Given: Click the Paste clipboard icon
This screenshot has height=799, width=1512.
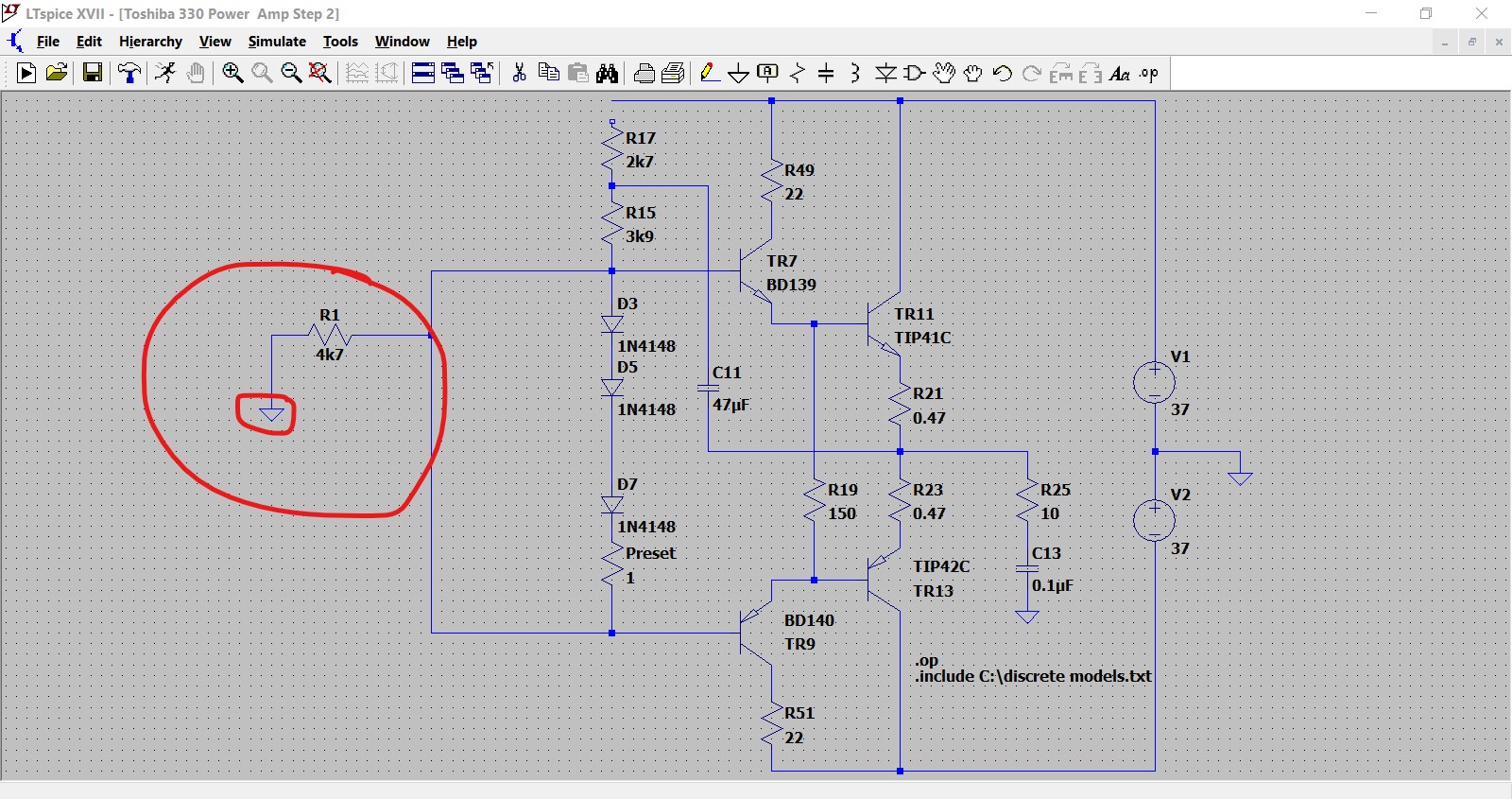Looking at the screenshot, I should coord(578,73).
